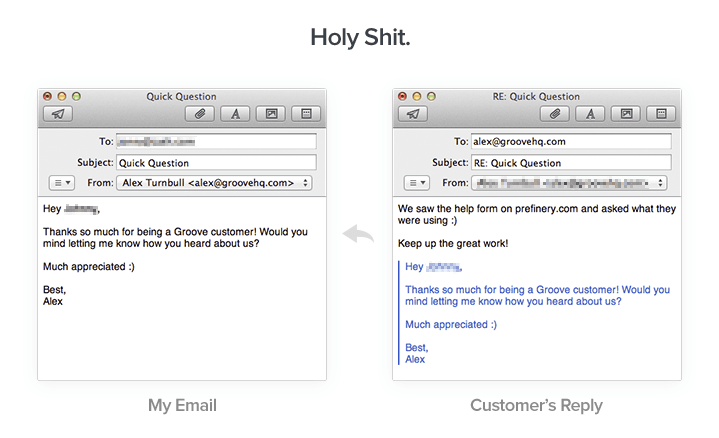Open the Photo Browser in the RE: Quick Question window
719x438 pixels.
[x=626, y=114]
